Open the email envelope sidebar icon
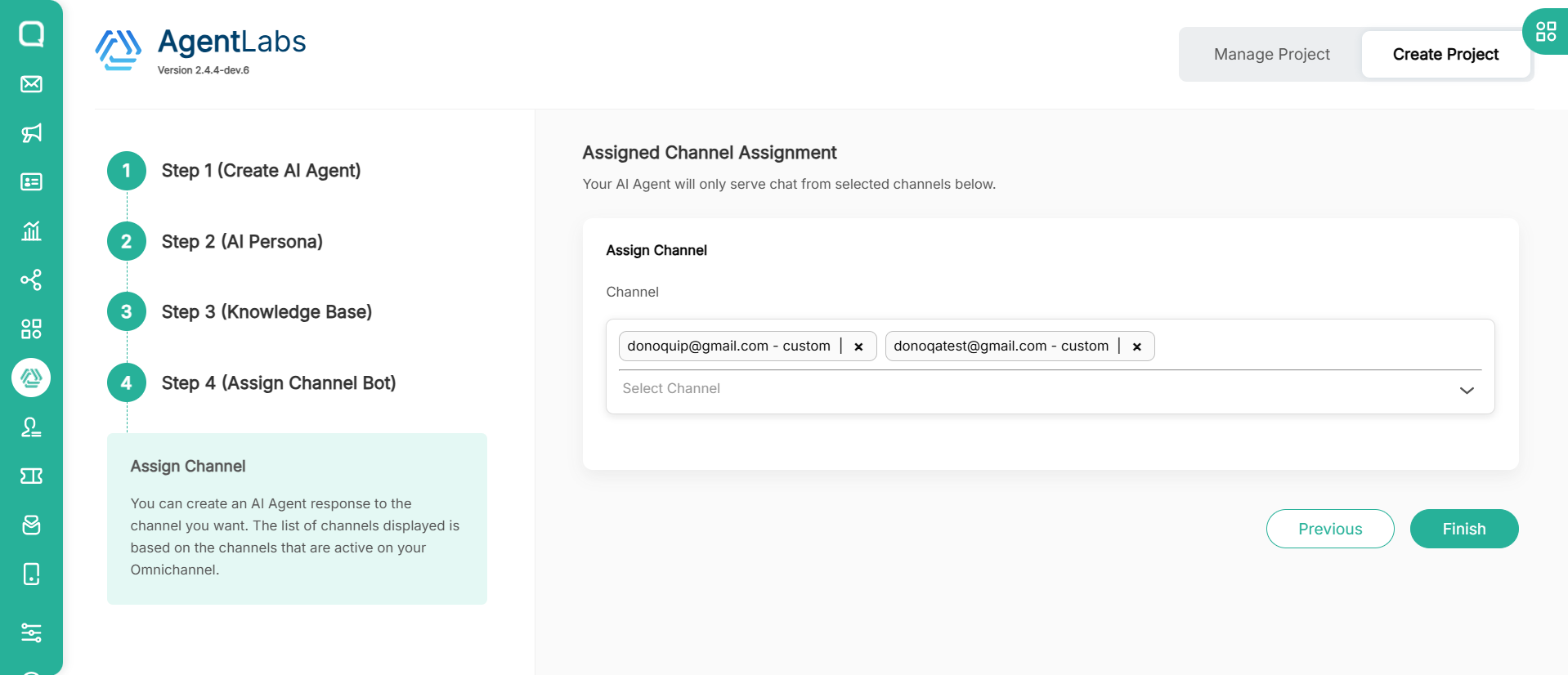This screenshot has height=675, width=1568. [31, 84]
